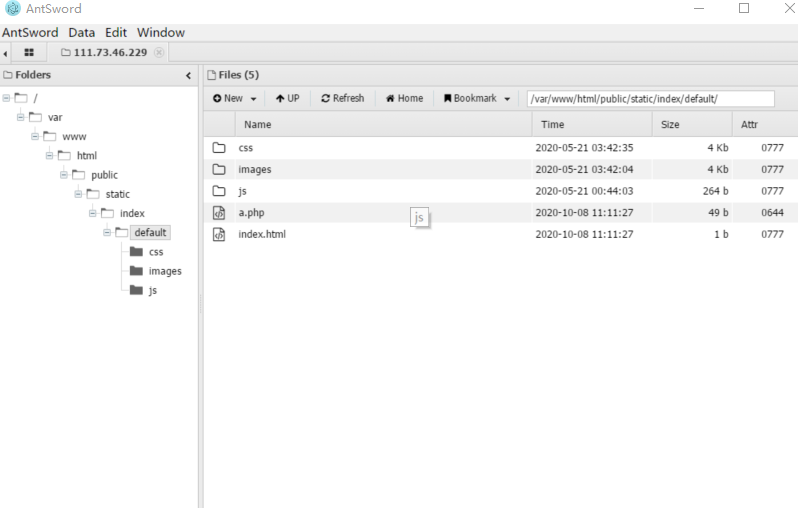The image size is (798, 508).
Task: Go to Home directory
Action: (404, 98)
